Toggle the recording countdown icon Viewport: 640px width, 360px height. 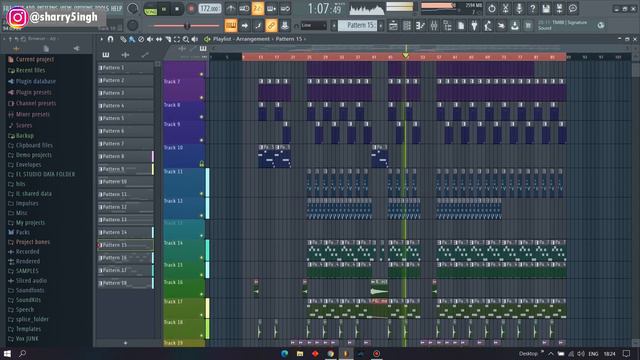click(x=258, y=9)
